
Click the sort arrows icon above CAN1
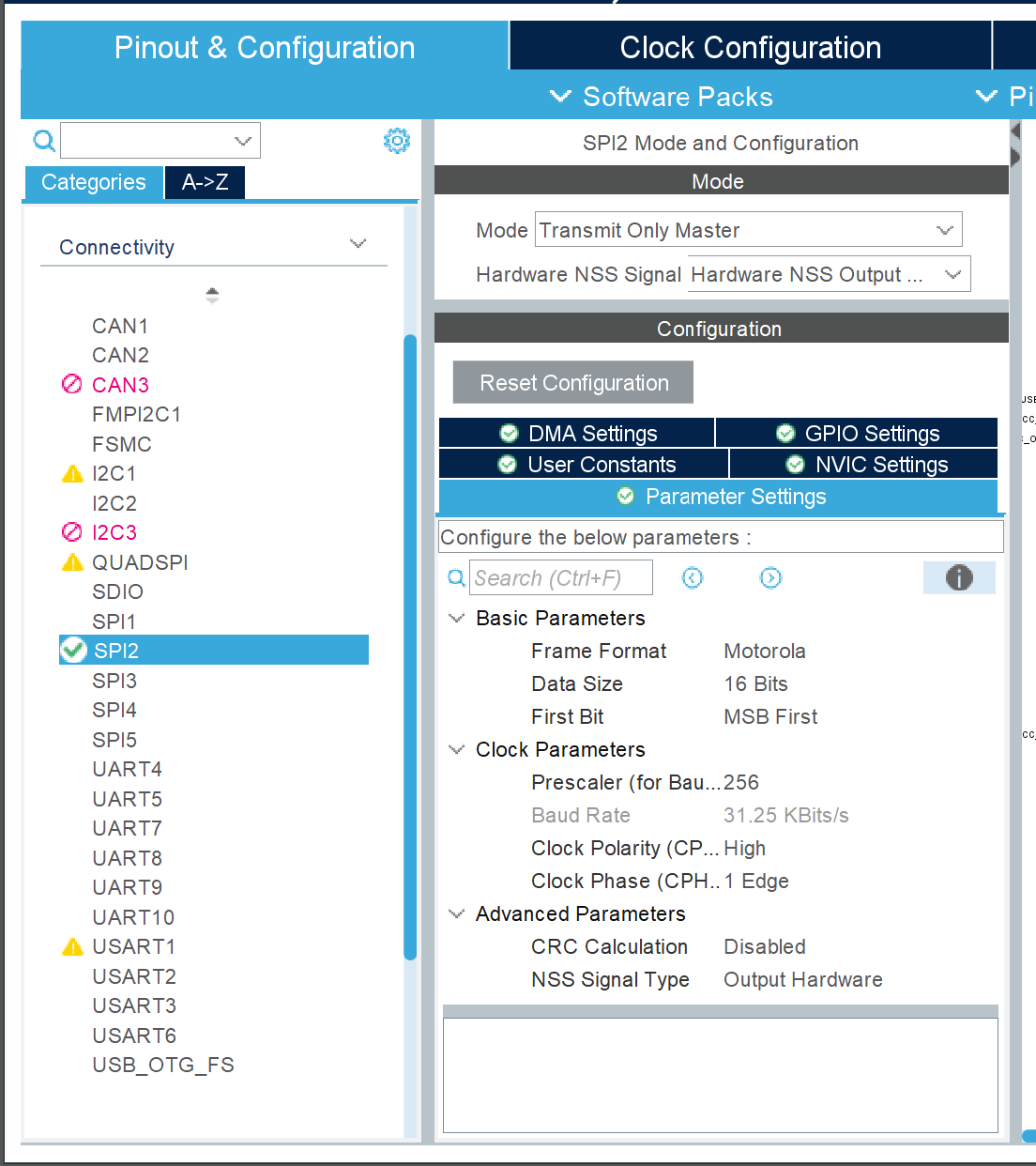[212, 296]
